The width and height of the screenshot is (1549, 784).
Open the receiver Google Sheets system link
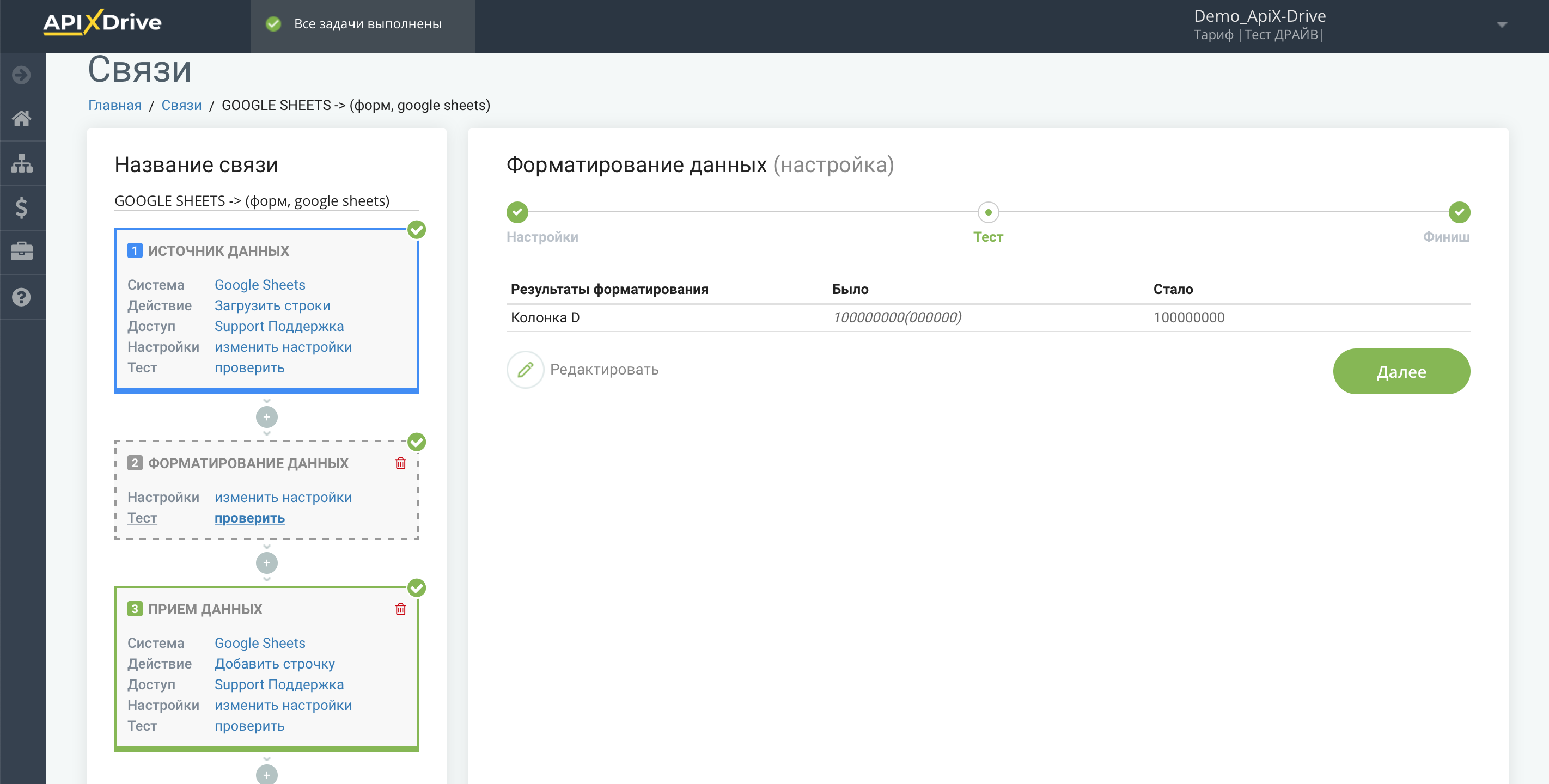260,644
